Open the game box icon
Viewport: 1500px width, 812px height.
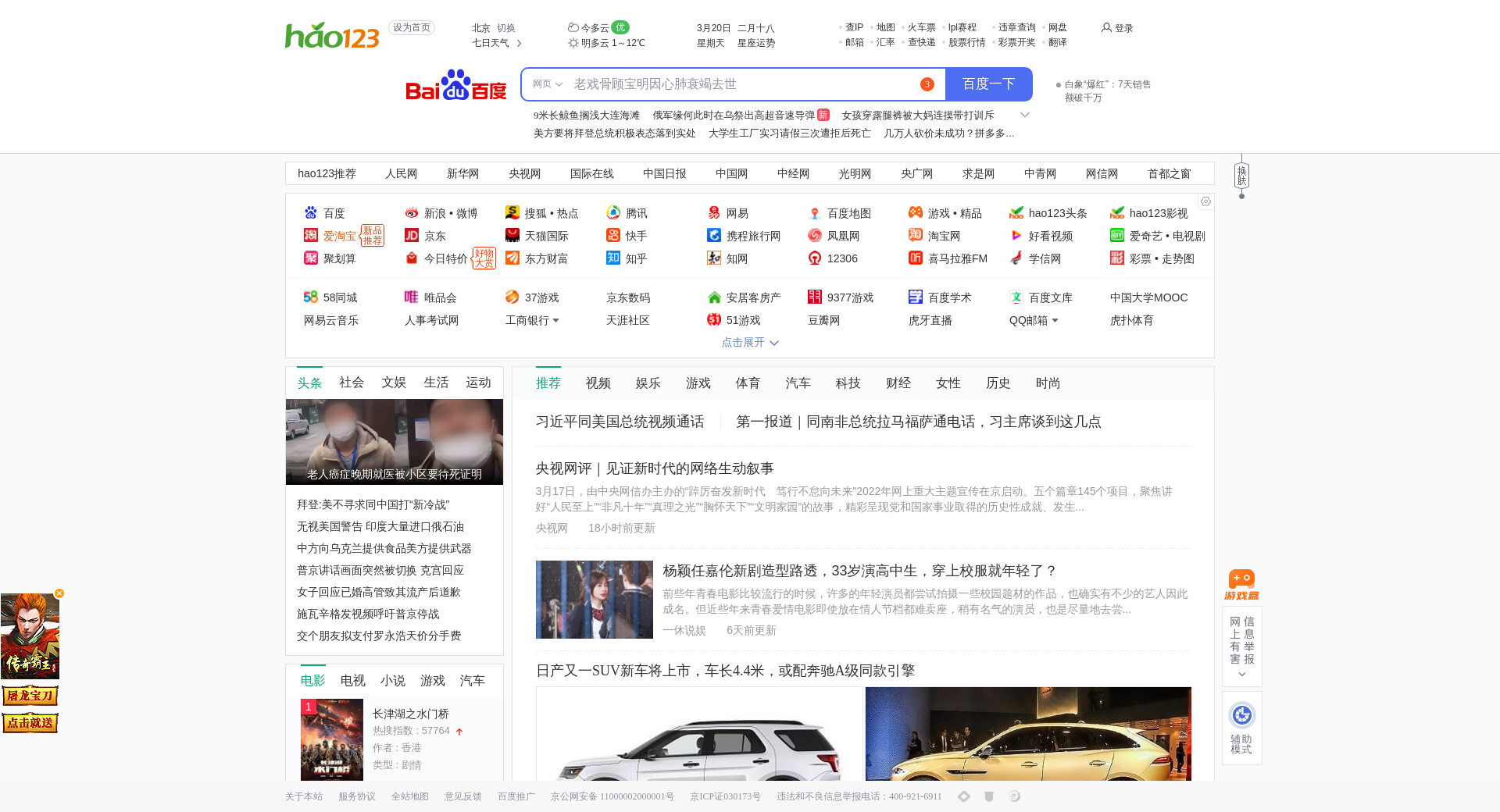click(1241, 584)
